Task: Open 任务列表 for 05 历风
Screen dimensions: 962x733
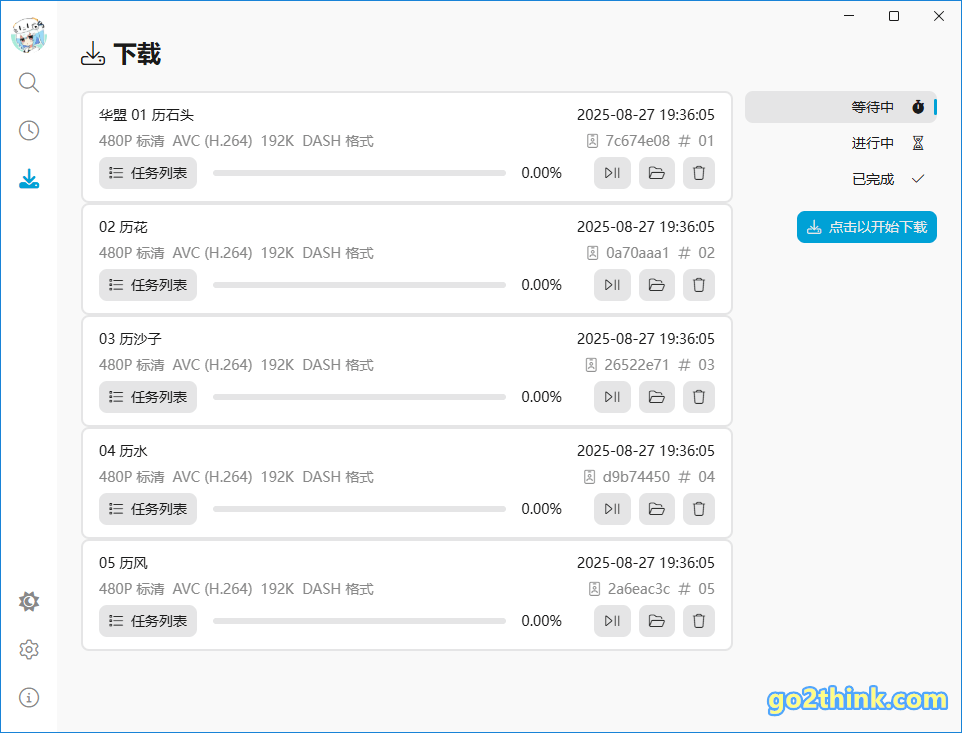Action: pyautogui.click(x=148, y=621)
